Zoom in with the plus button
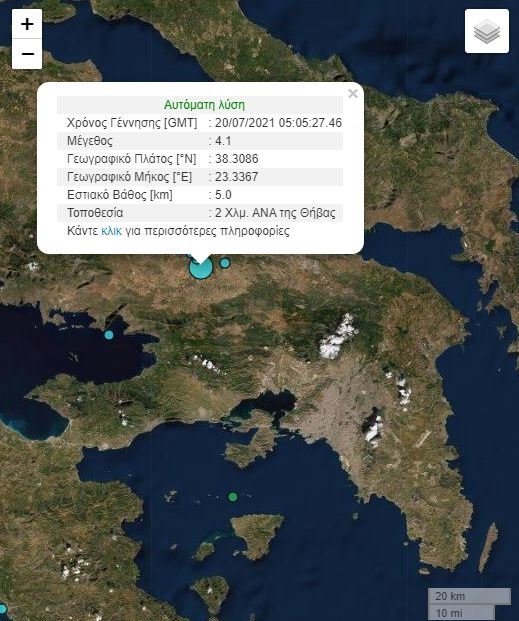Viewport: 519px width, 621px height. 27,24
